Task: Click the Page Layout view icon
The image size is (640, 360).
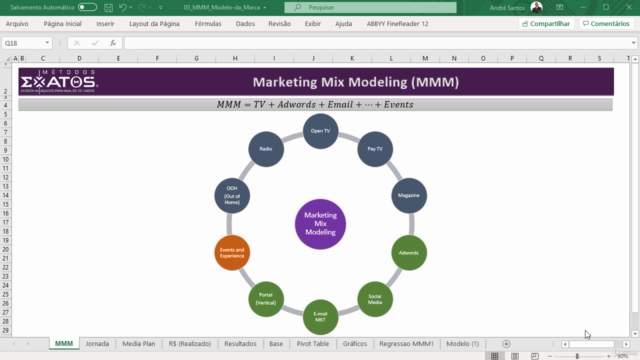Action: coord(515,356)
